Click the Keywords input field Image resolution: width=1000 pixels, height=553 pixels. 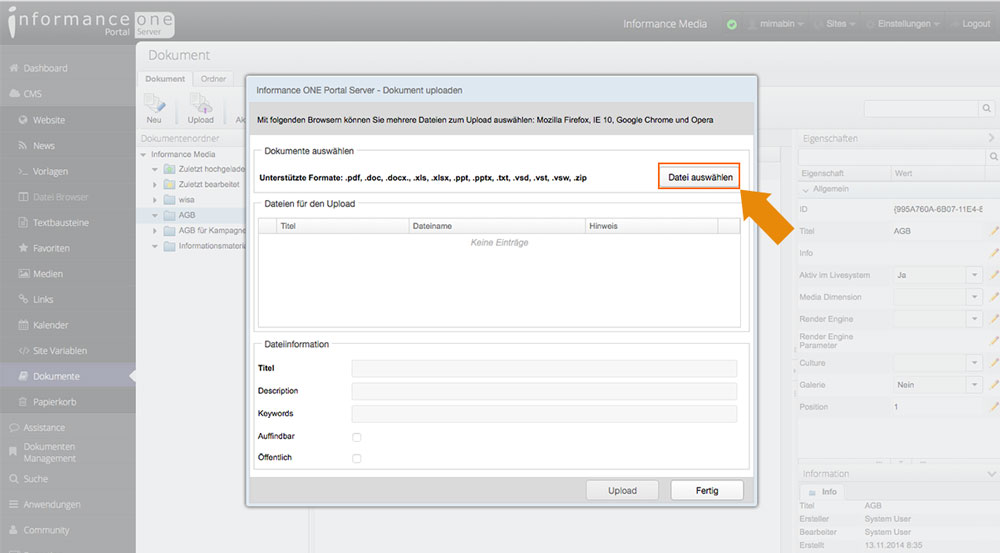coord(544,414)
